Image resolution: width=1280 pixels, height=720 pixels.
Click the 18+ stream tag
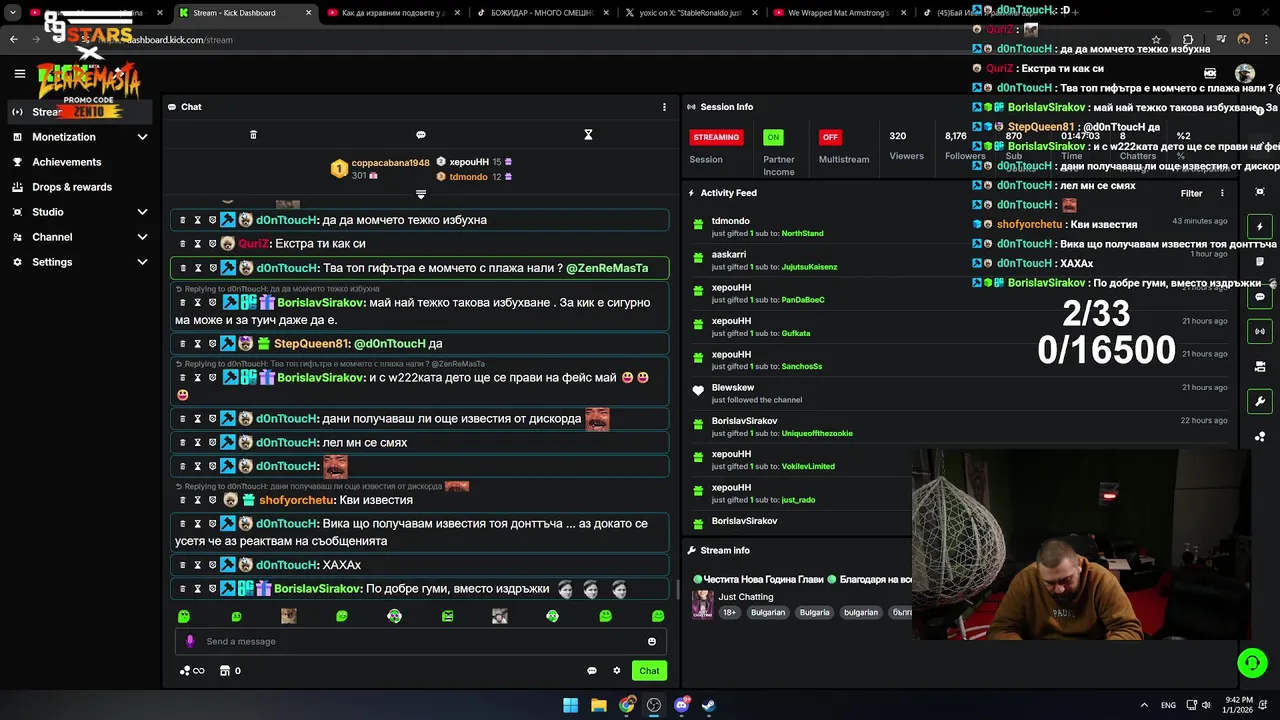[729, 612]
